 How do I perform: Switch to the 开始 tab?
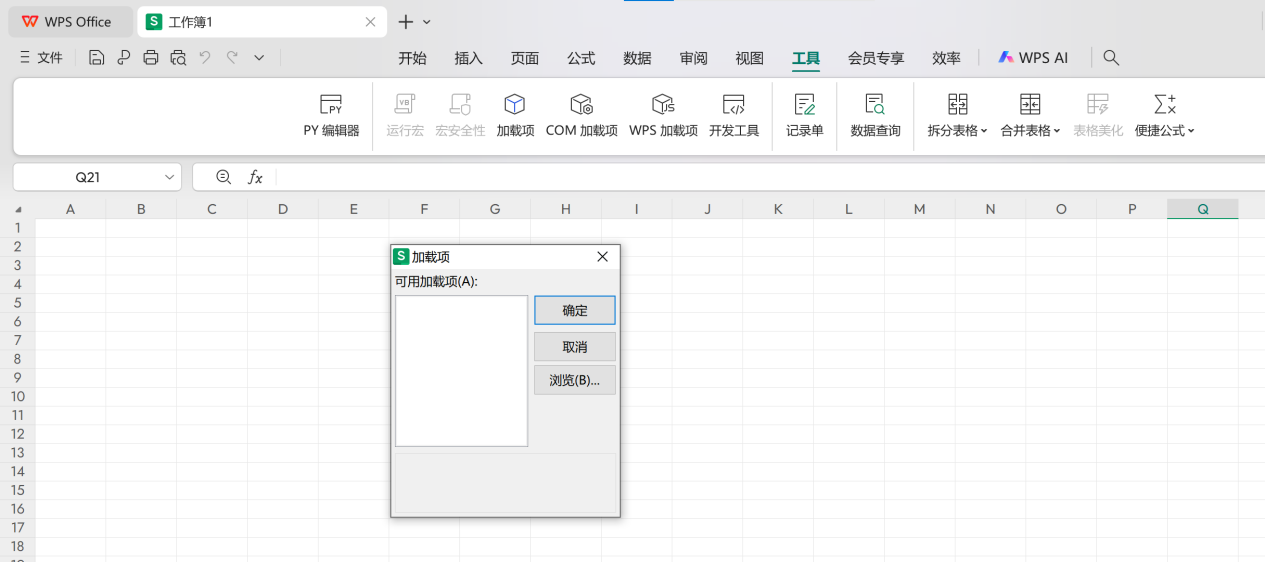[412, 58]
